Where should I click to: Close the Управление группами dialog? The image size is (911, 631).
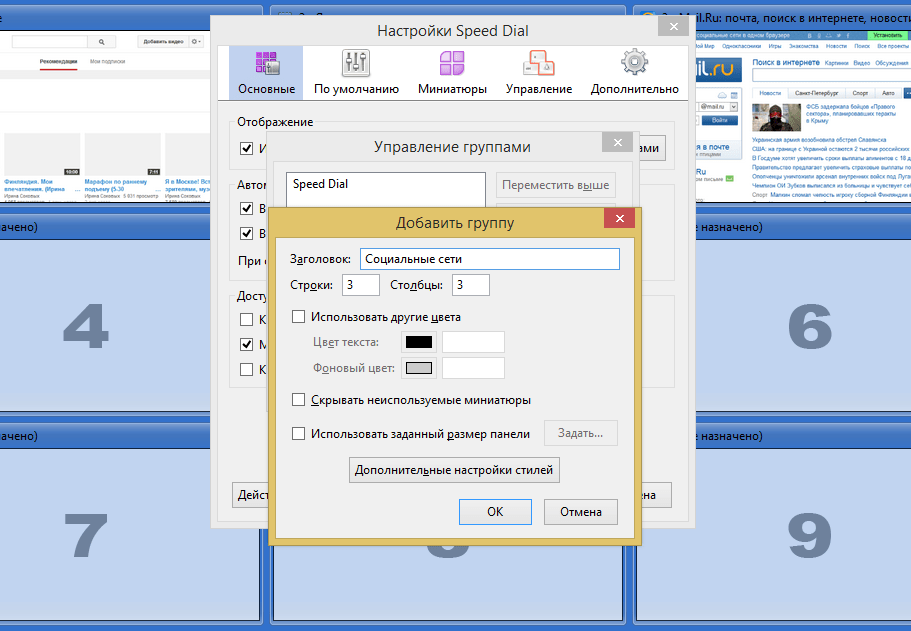(618, 142)
